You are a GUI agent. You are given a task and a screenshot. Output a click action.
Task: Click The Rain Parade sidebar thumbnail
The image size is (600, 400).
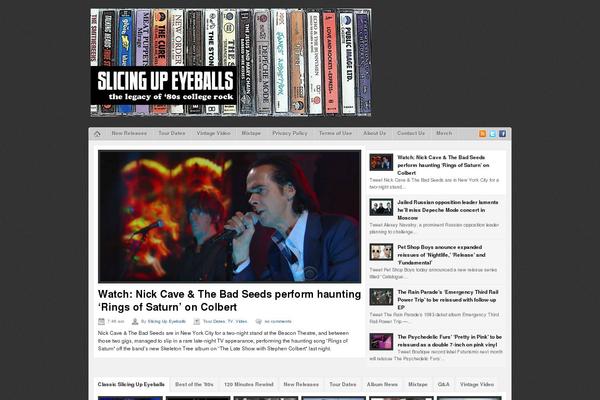click(x=381, y=297)
